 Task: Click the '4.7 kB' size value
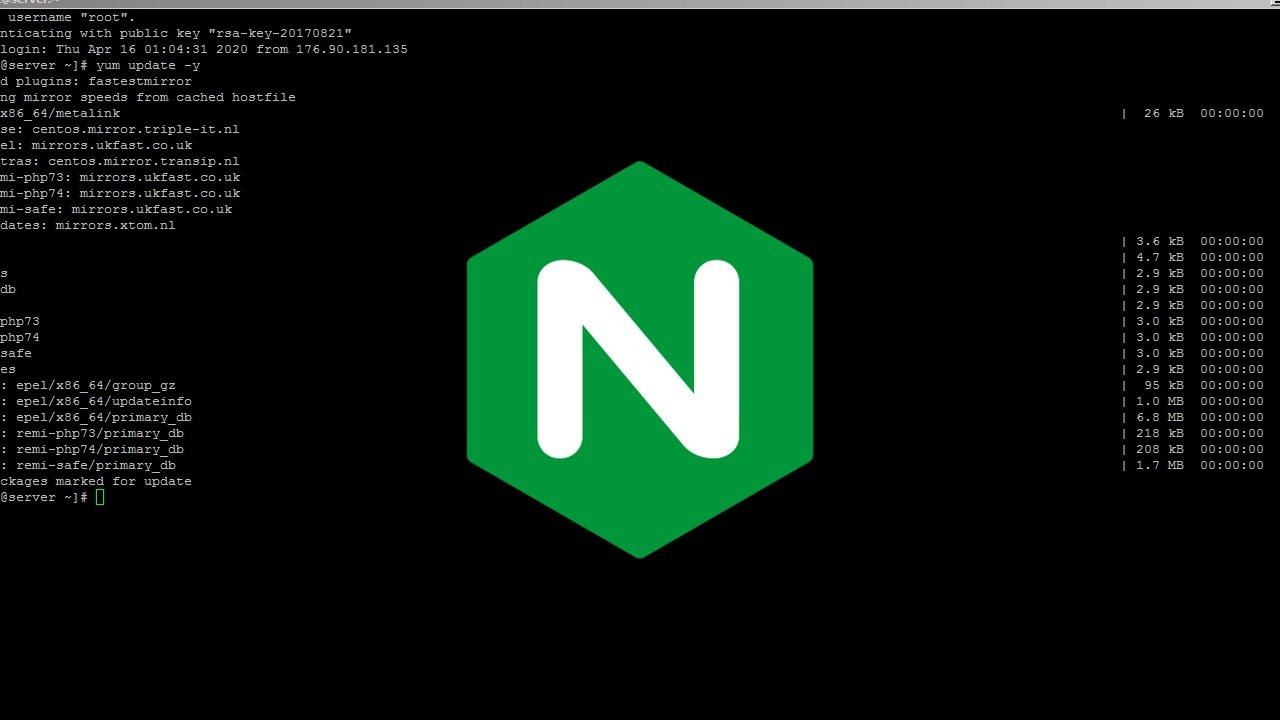point(1160,257)
